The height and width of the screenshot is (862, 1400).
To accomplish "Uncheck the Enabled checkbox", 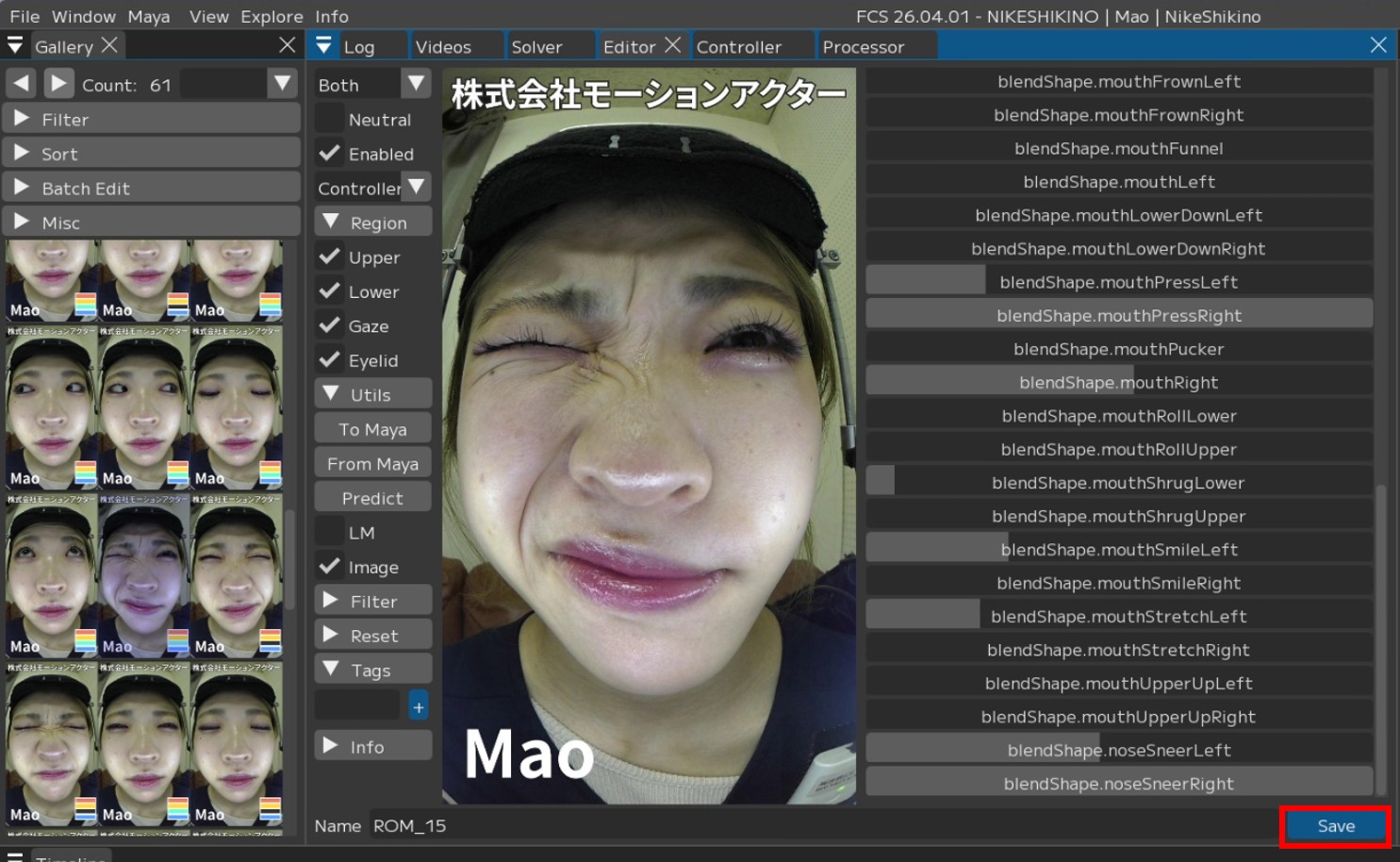I will 329,153.
